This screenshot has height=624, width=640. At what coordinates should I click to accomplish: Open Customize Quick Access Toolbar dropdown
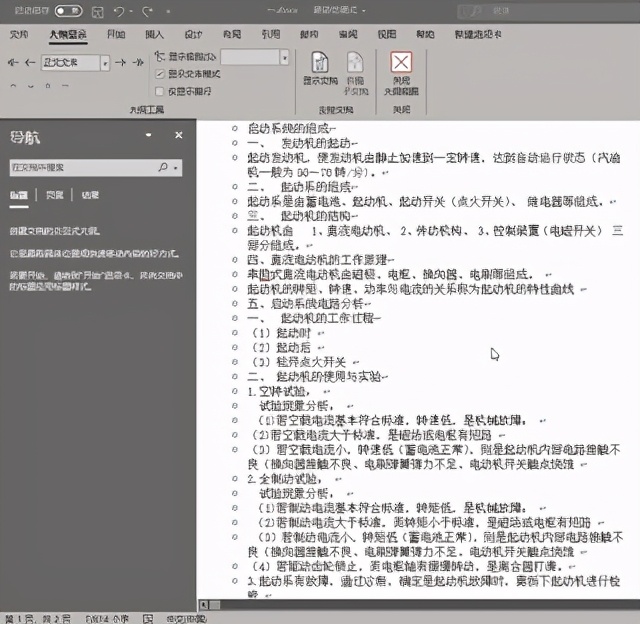coord(168,11)
